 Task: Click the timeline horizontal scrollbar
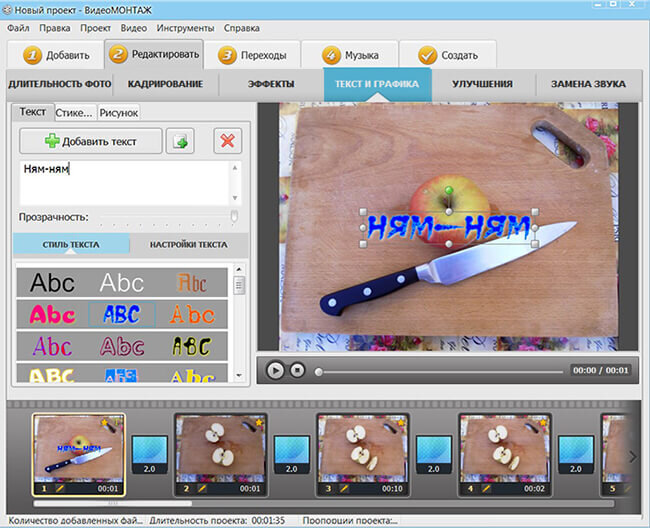coord(112,504)
